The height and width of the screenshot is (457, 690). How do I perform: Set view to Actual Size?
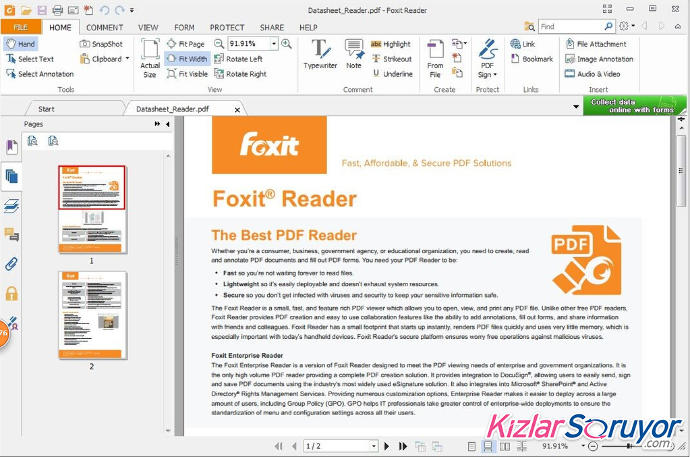(x=150, y=58)
